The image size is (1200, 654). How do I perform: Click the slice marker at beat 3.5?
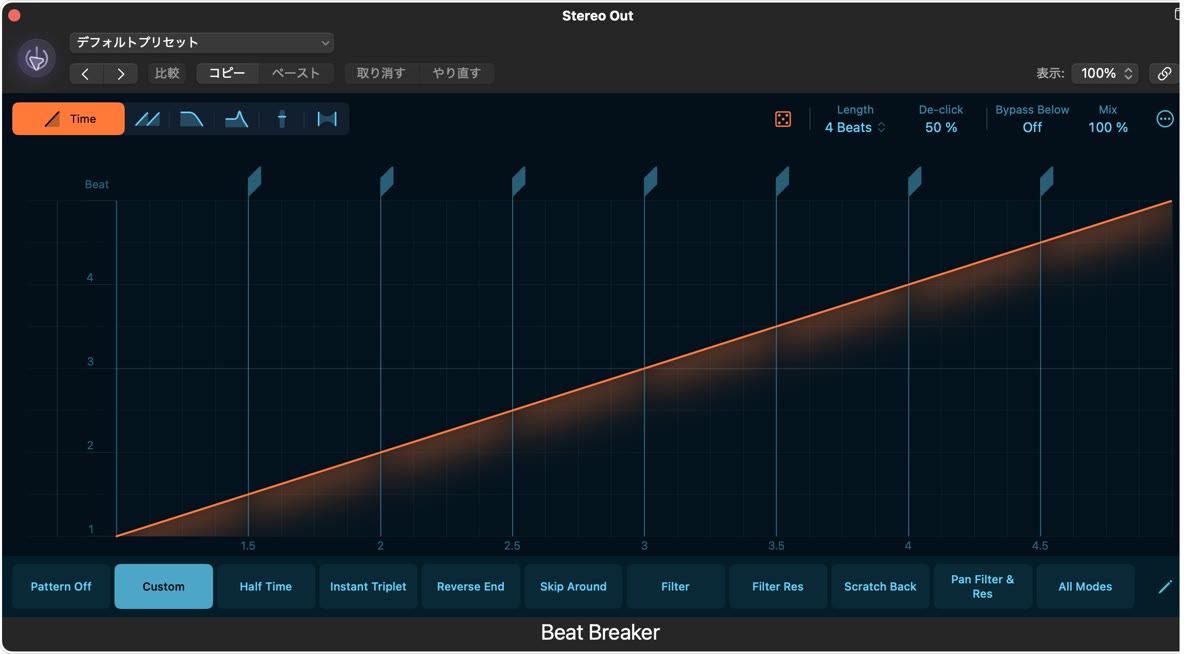click(782, 181)
